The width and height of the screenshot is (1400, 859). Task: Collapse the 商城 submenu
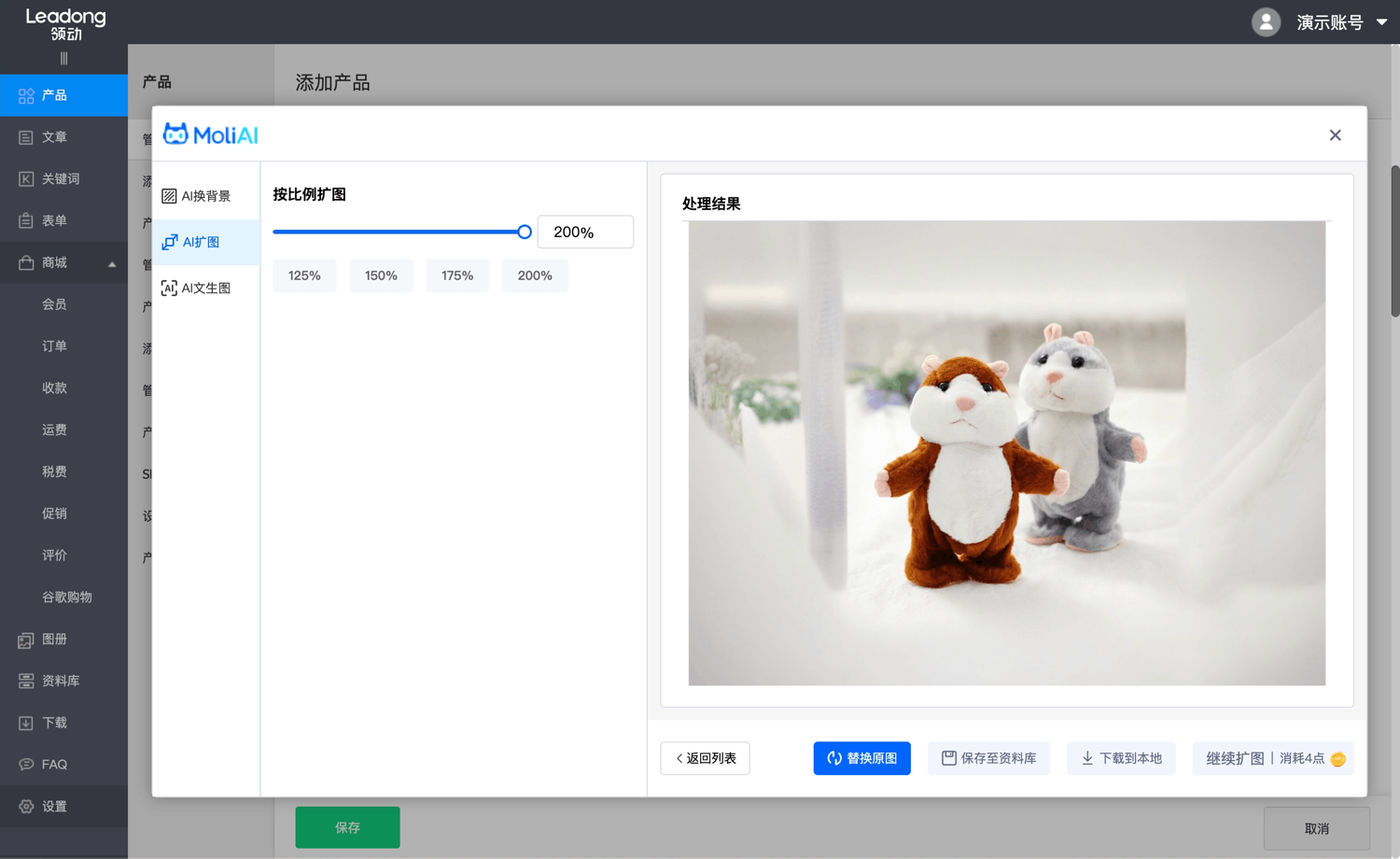tap(112, 263)
